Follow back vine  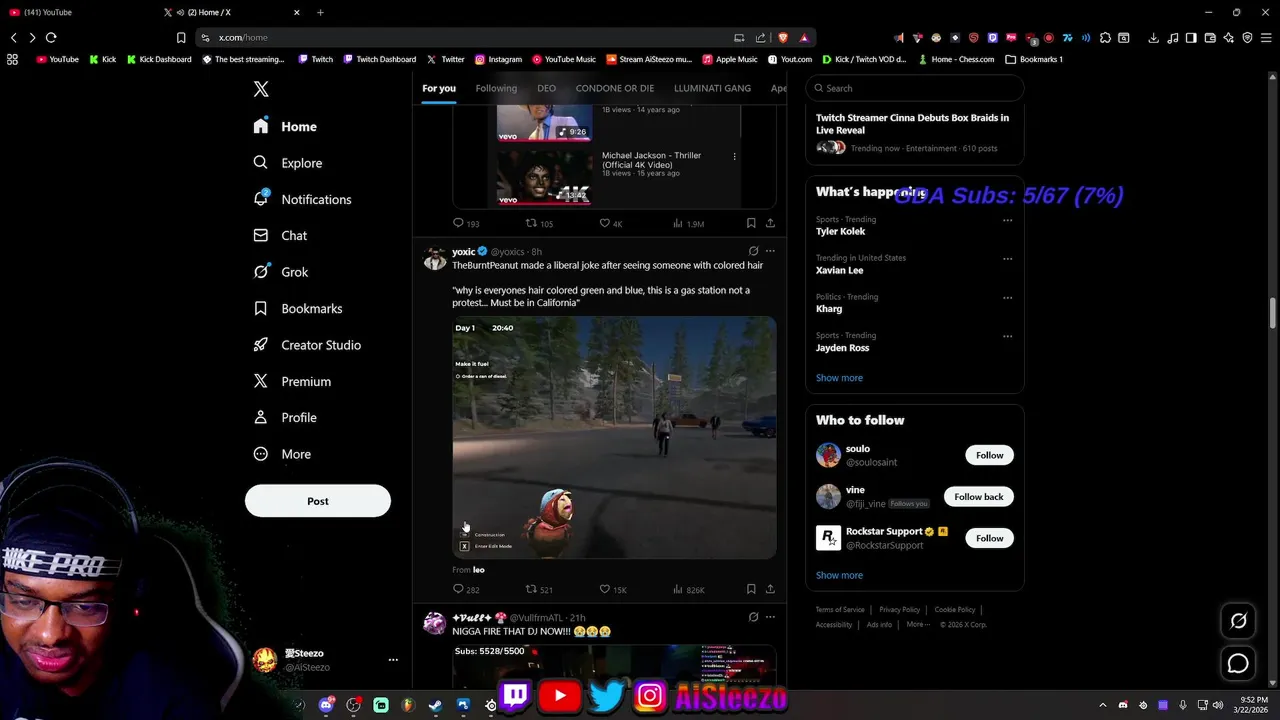[978, 496]
